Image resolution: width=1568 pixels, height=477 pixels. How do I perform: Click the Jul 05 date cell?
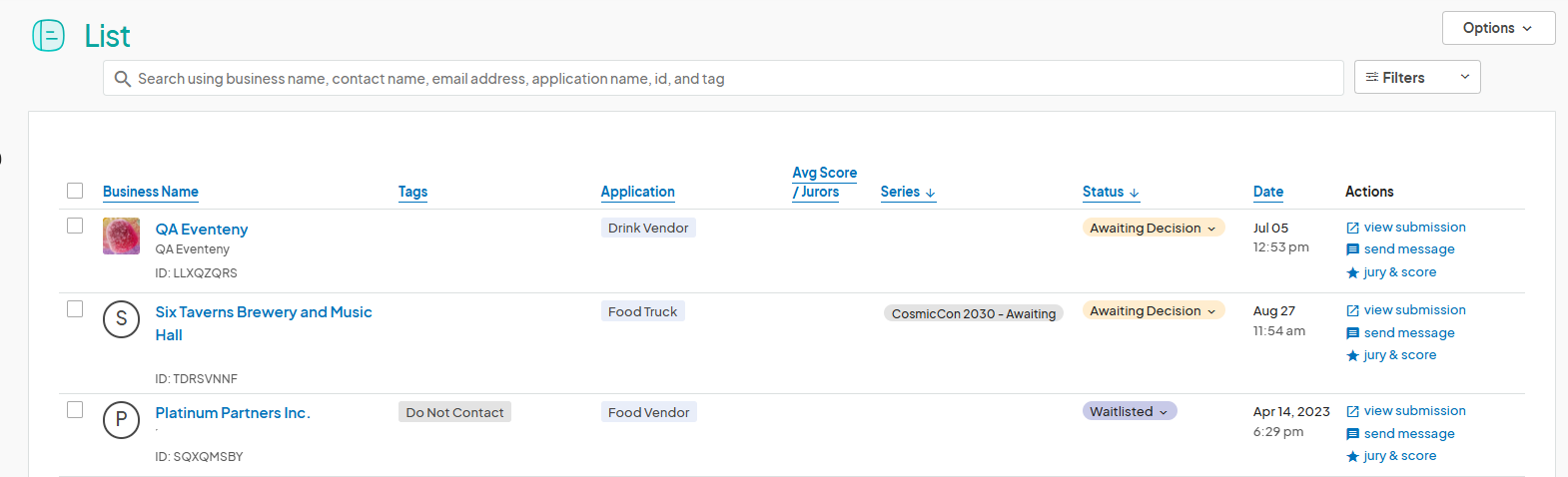coord(1271,229)
